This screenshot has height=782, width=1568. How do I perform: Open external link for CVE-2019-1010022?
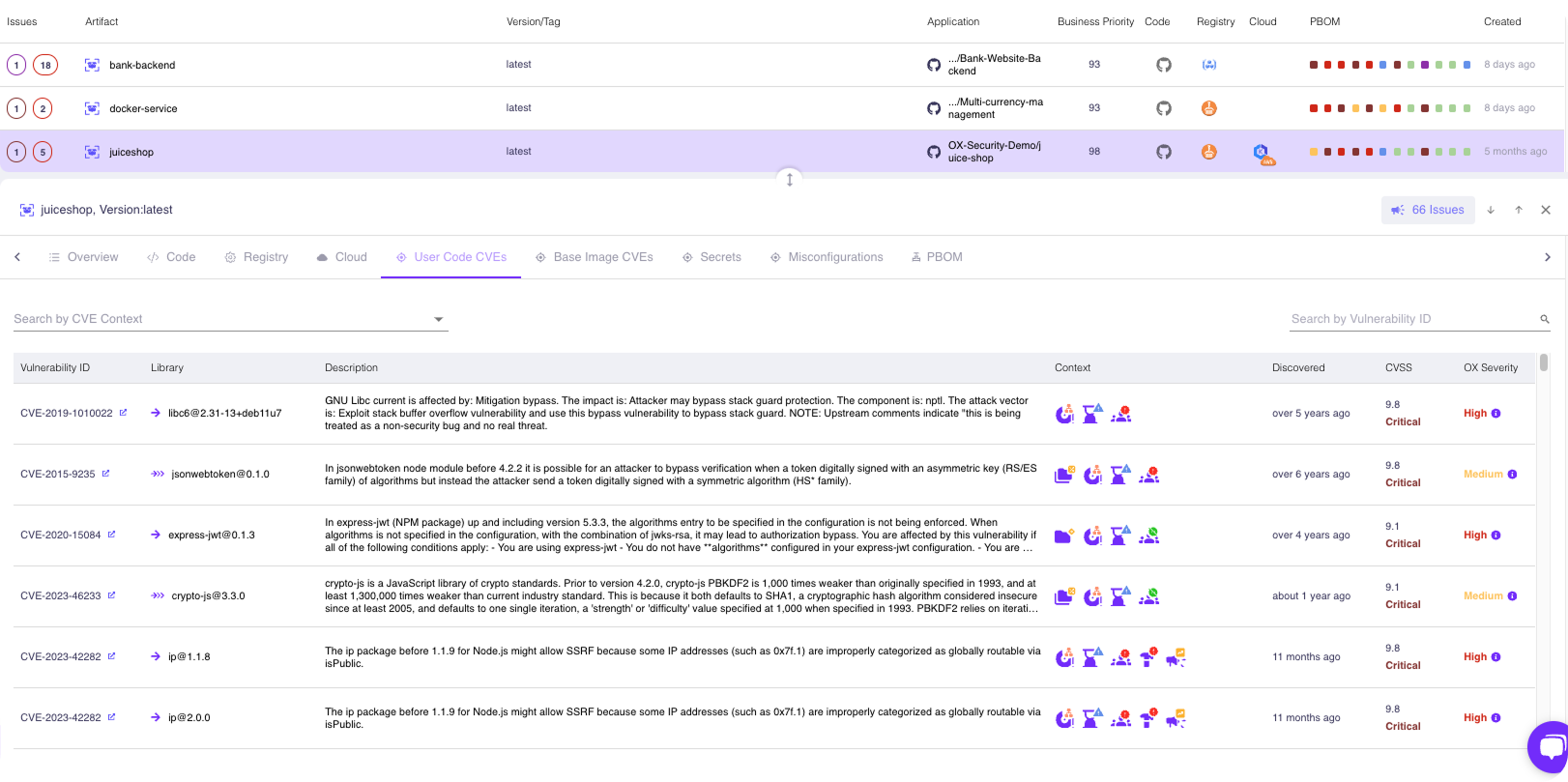123,413
